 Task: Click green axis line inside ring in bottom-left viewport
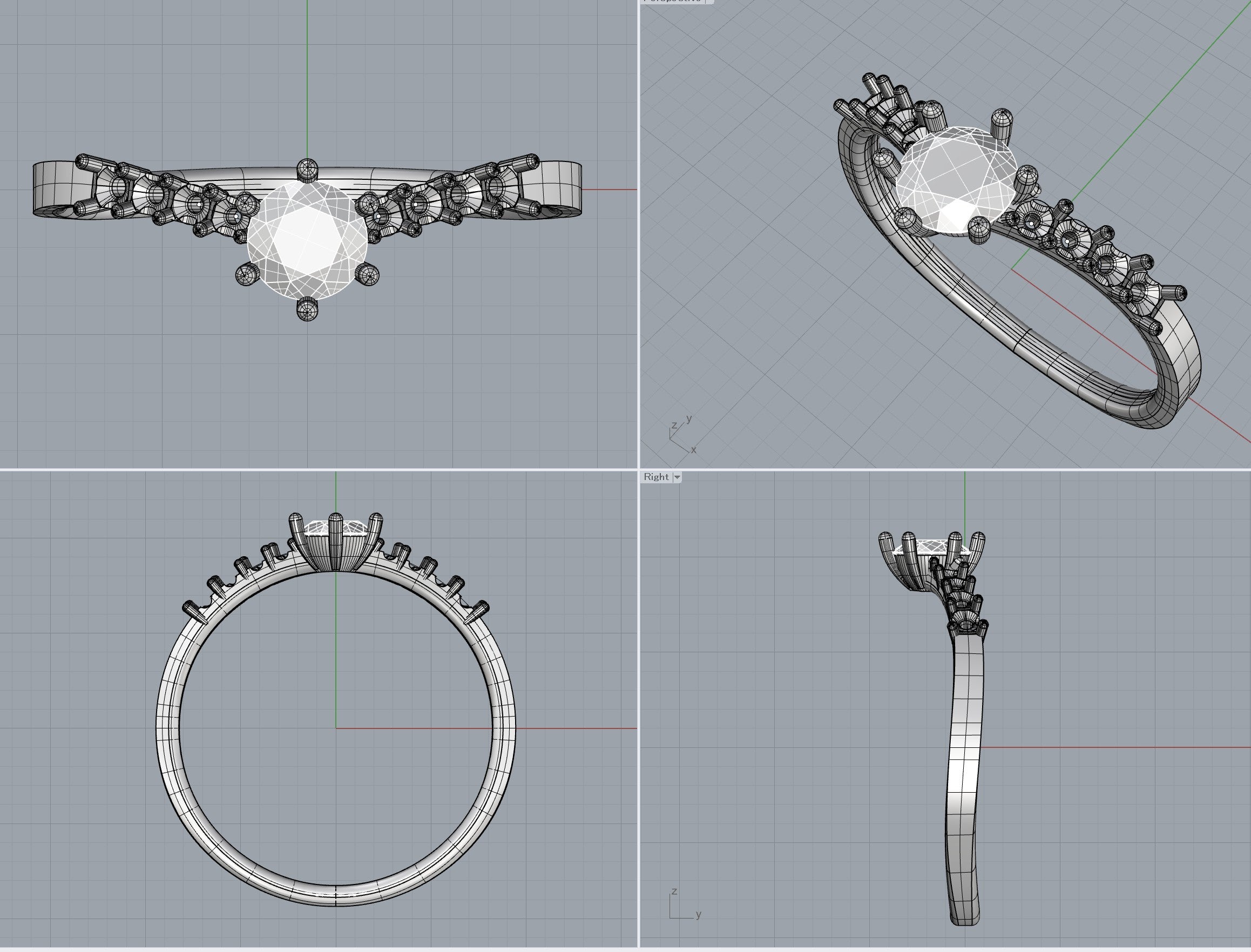(336, 652)
